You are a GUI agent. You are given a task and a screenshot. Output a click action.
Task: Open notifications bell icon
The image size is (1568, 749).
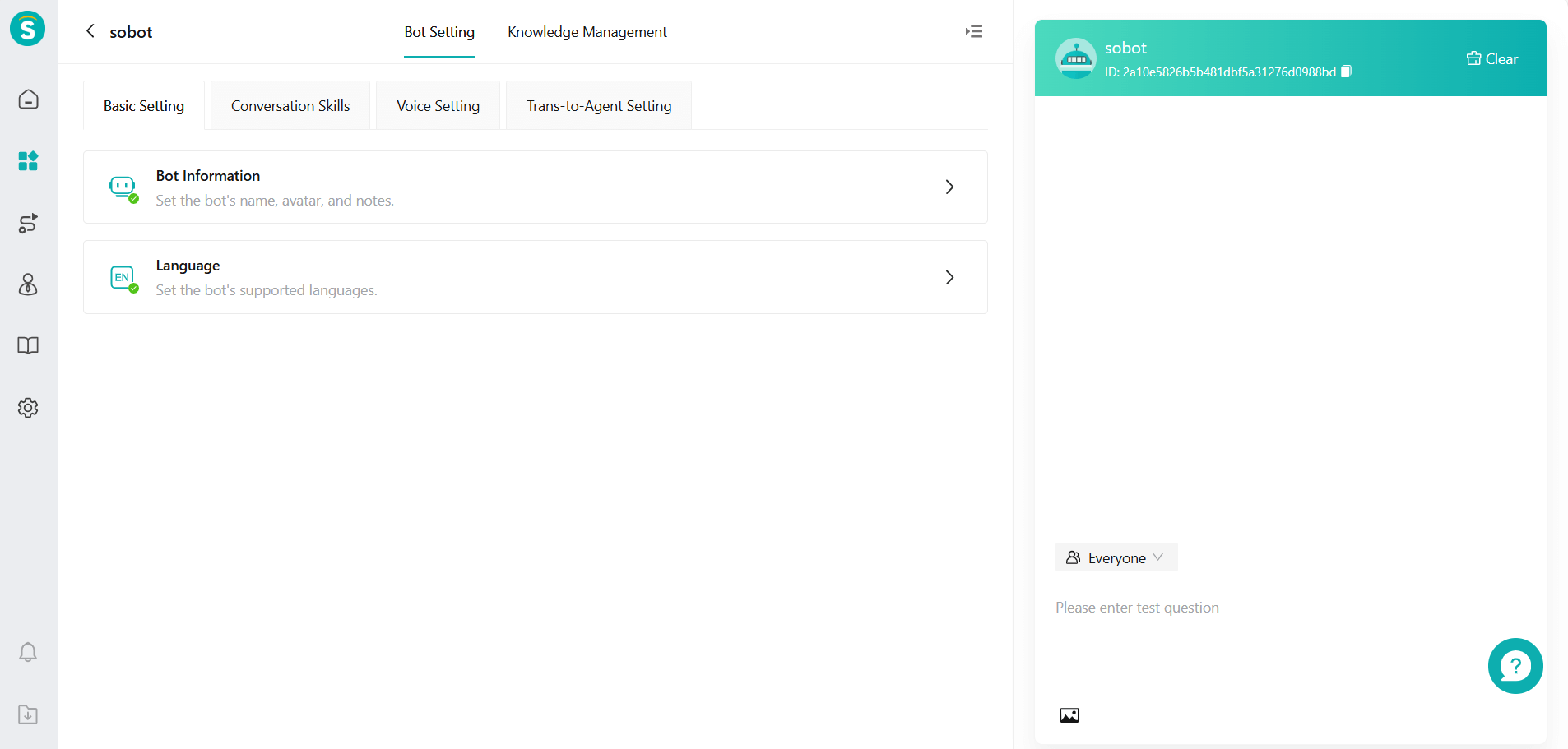(28, 652)
